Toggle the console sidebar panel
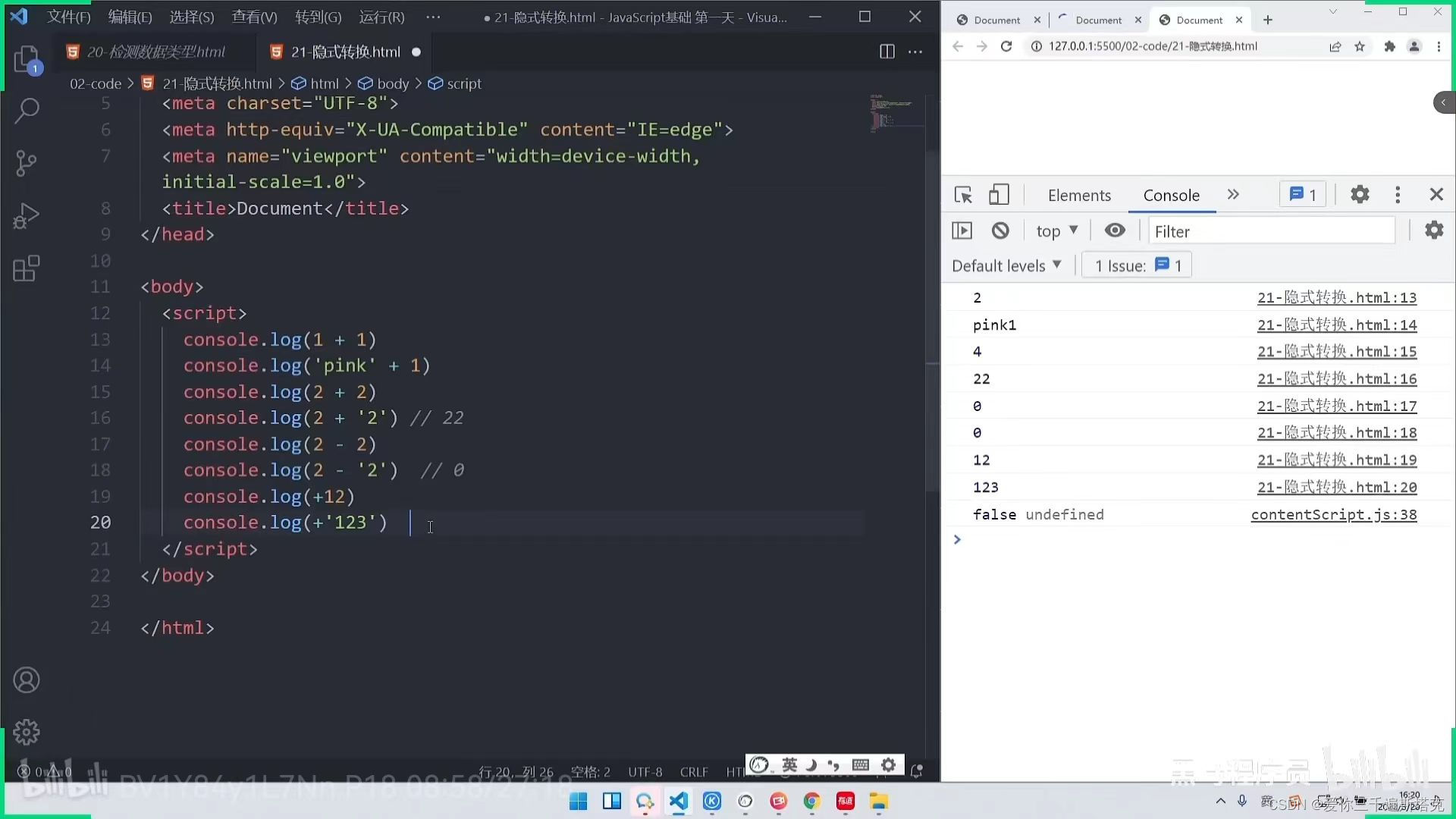This screenshot has height=819, width=1456. point(962,231)
